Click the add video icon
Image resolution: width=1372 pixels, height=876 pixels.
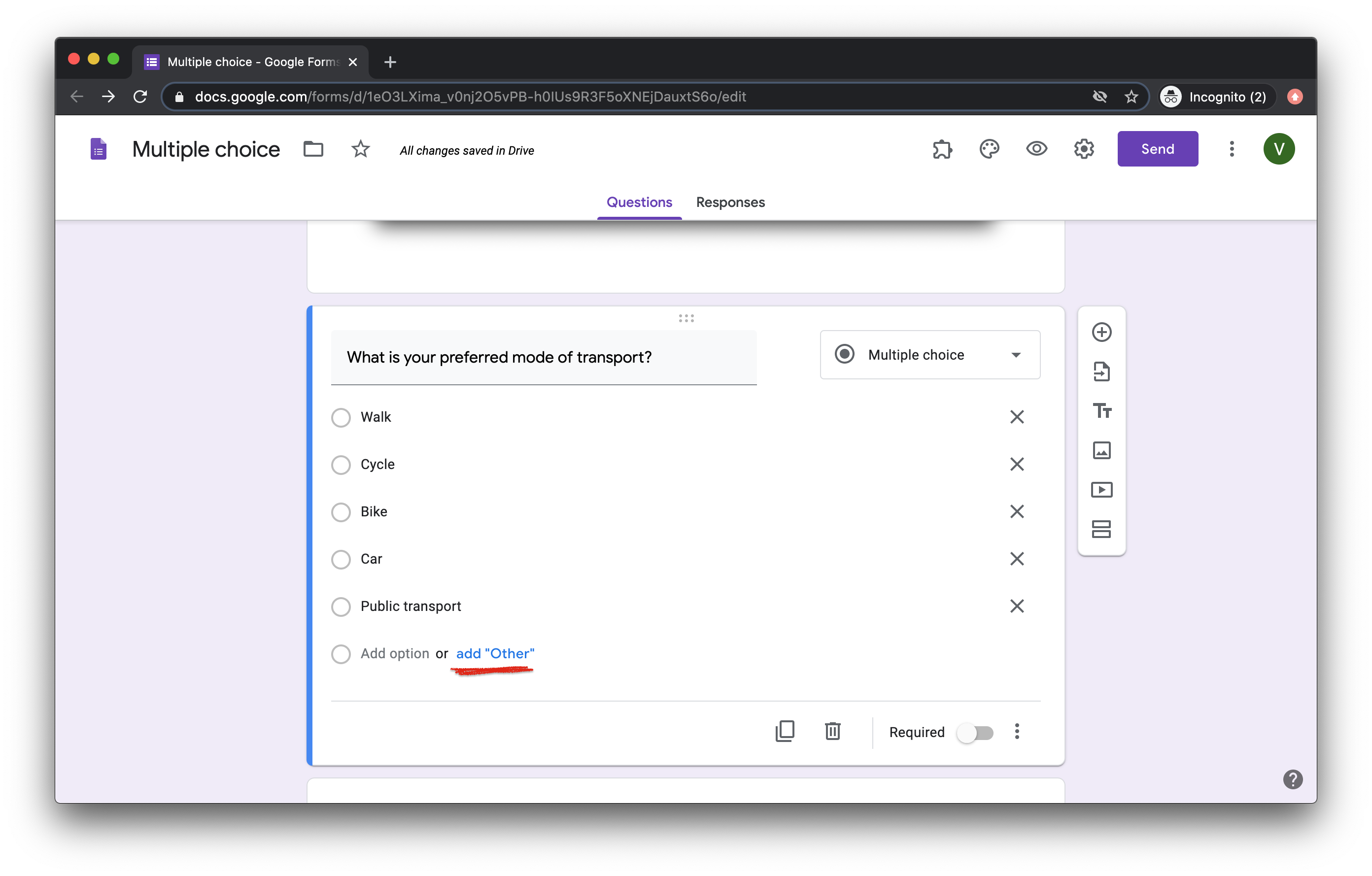(x=1100, y=490)
